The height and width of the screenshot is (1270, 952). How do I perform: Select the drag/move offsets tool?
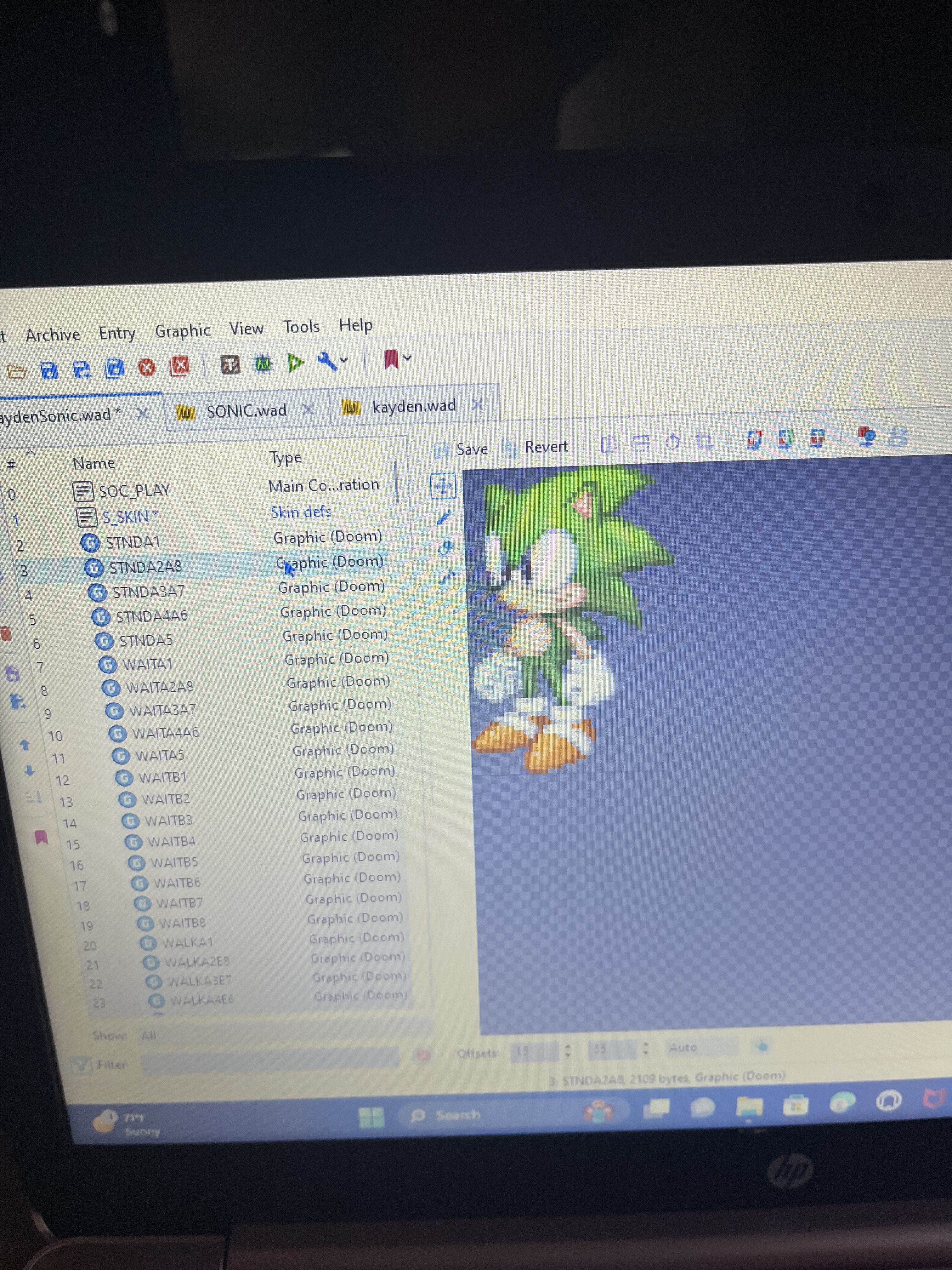(x=442, y=487)
